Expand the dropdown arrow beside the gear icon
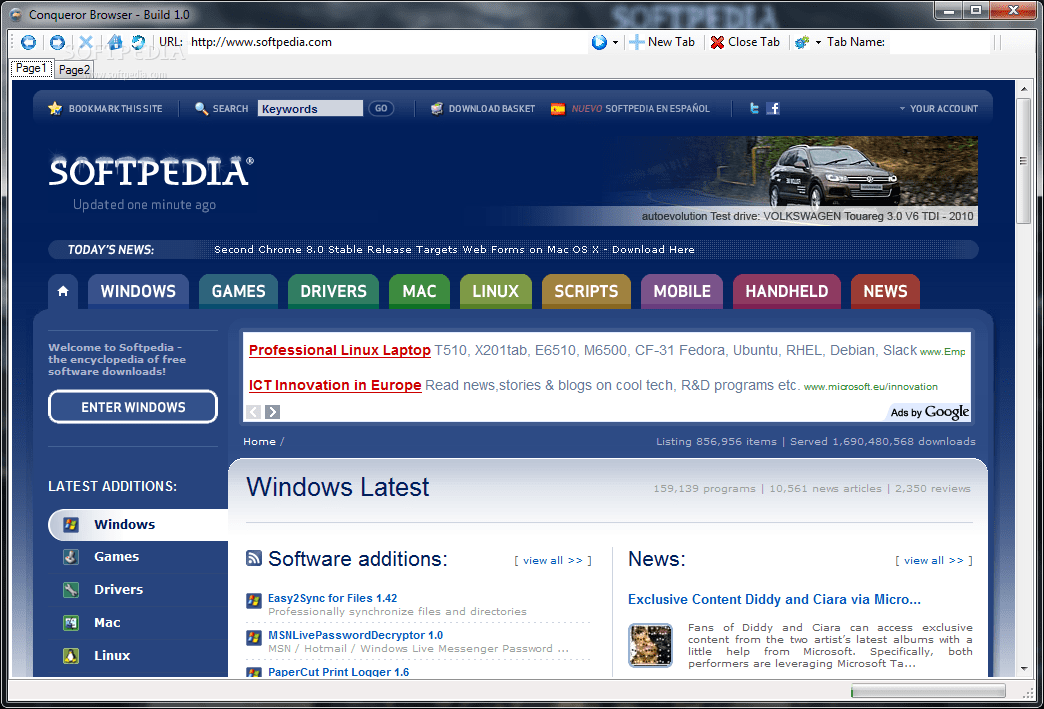The image size is (1044, 709). tap(818, 43)
